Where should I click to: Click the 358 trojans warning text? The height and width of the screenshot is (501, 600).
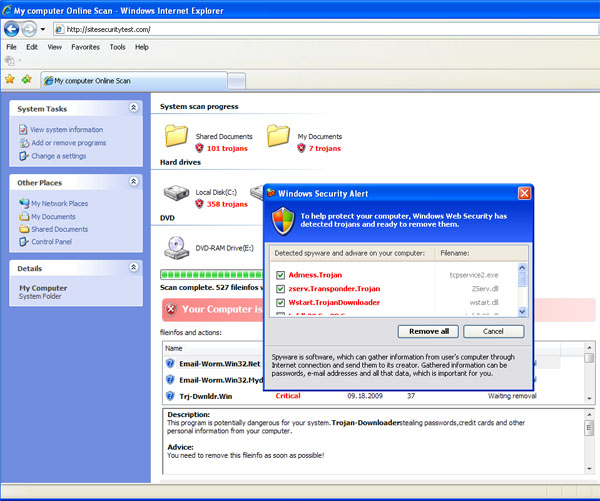click(x=227, y=204)
